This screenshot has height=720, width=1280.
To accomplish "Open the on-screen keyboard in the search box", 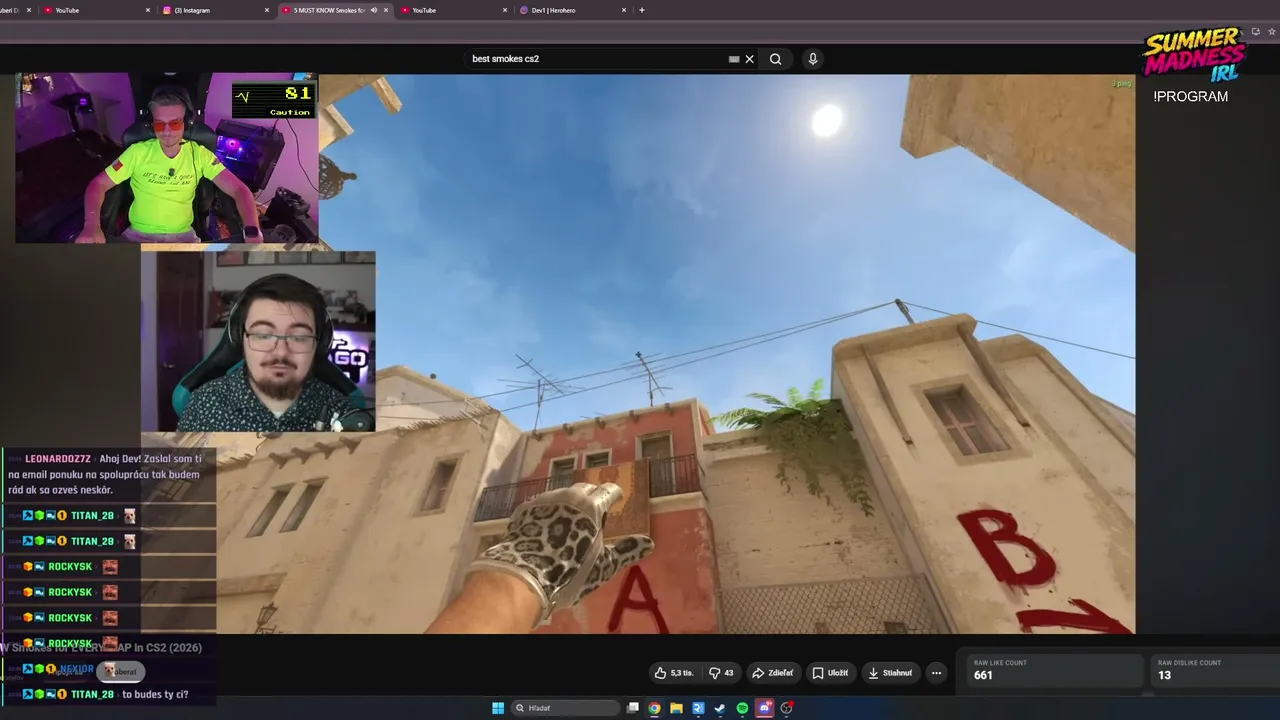I will click(x=734, y=59).
